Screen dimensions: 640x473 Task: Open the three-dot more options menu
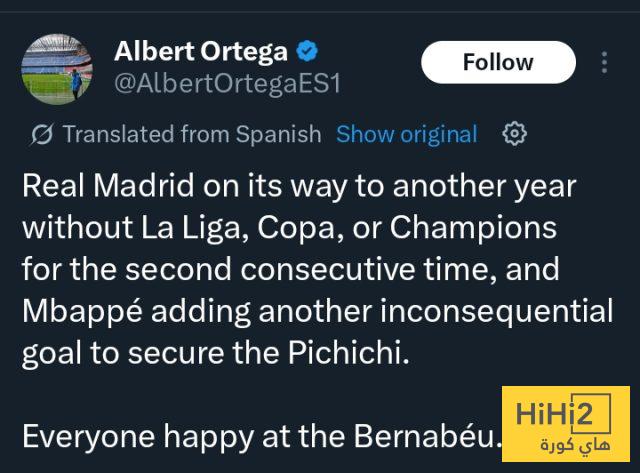(x=604, y=62)
